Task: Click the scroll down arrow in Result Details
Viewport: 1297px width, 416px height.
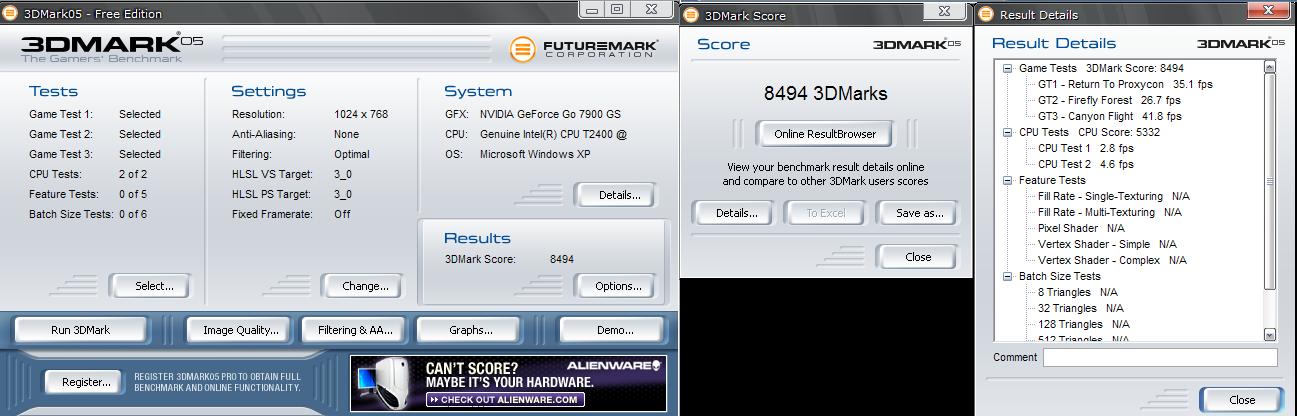Action: pyautogui.click(x=1270, y=334)
